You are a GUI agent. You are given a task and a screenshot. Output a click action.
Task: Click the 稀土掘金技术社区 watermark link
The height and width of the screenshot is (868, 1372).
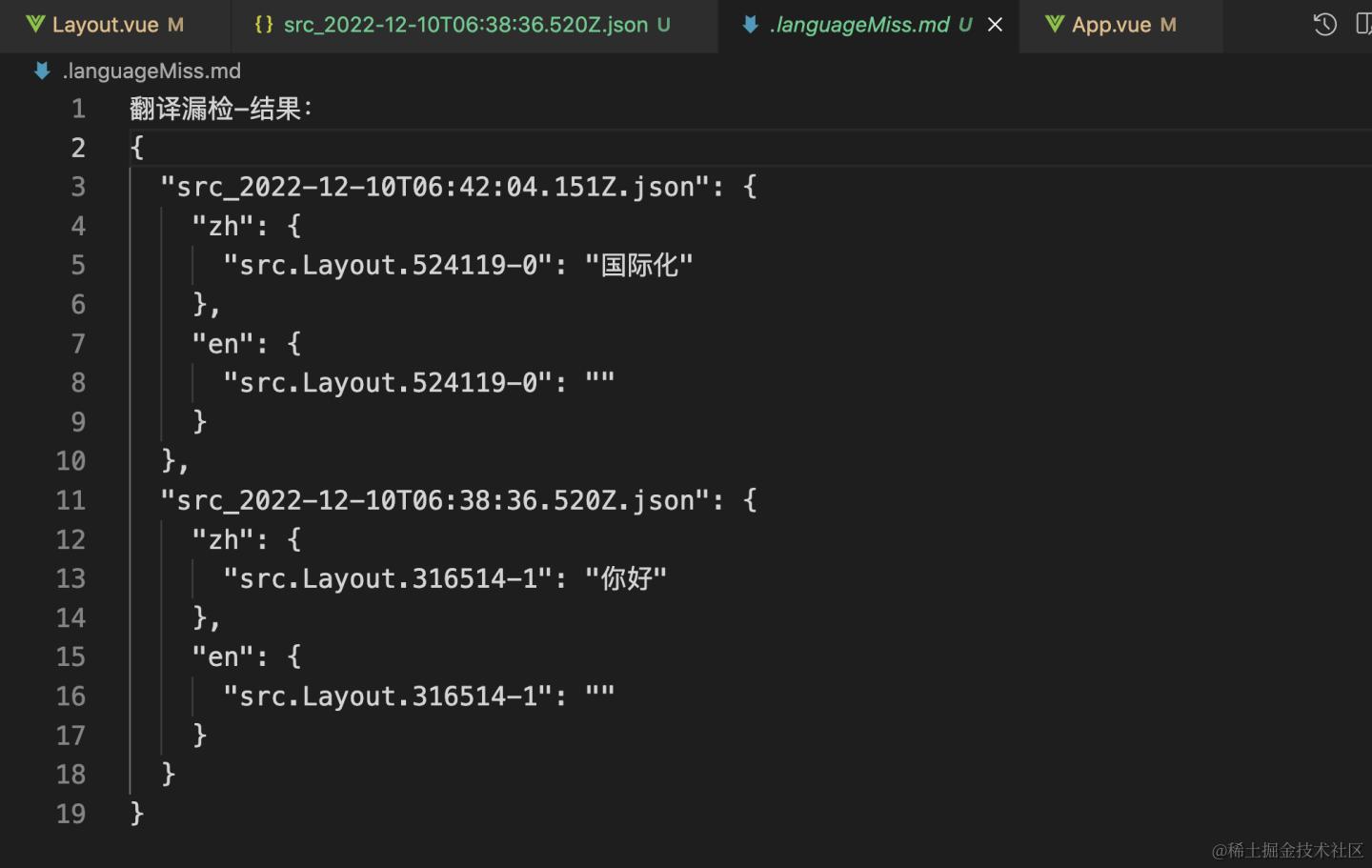1288,851
